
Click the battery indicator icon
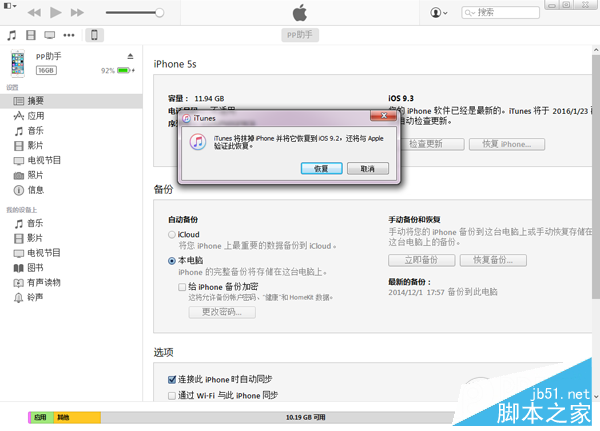click(x=125, y=70)
